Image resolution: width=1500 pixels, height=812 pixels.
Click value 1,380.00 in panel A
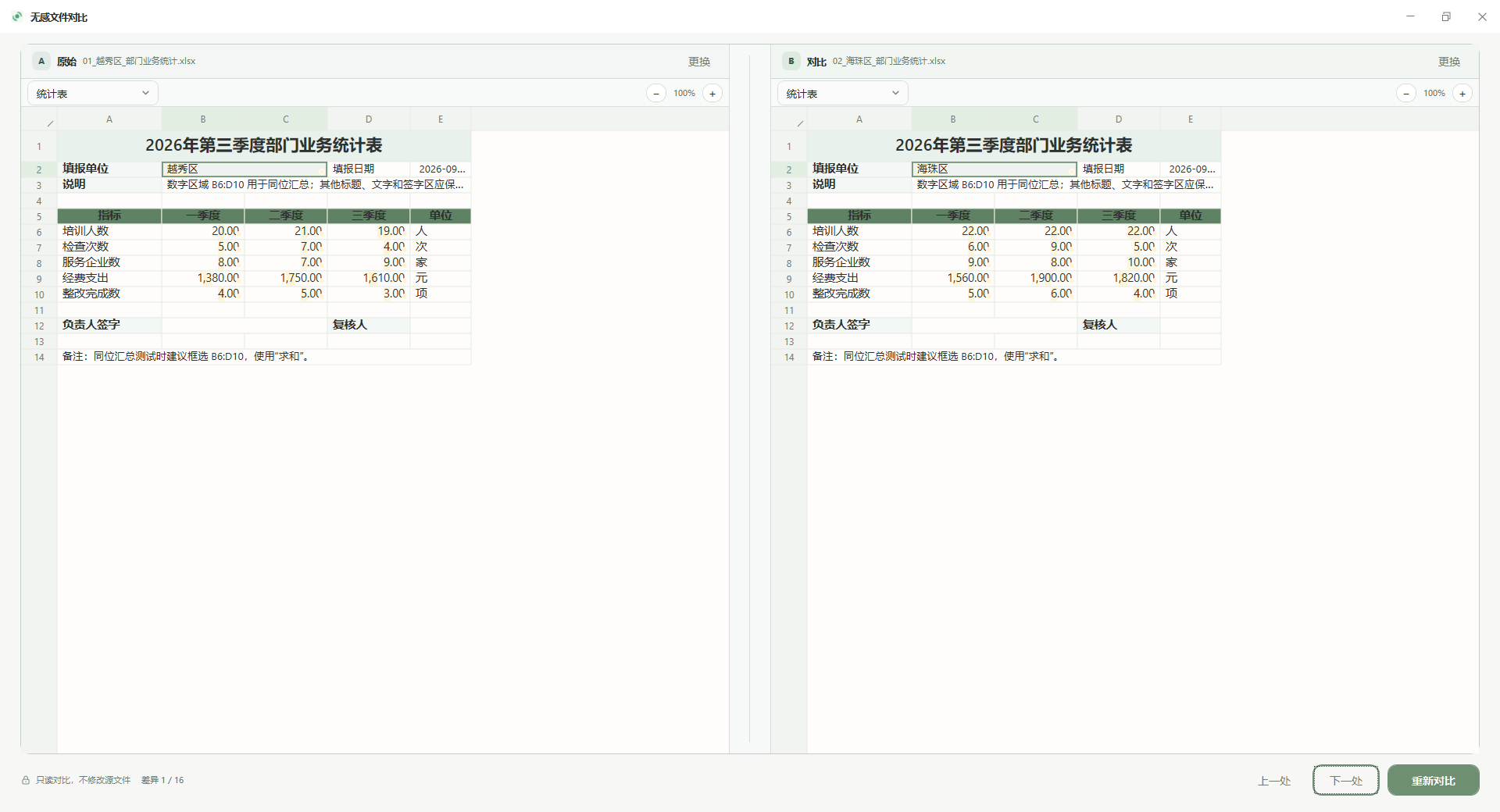203,278
